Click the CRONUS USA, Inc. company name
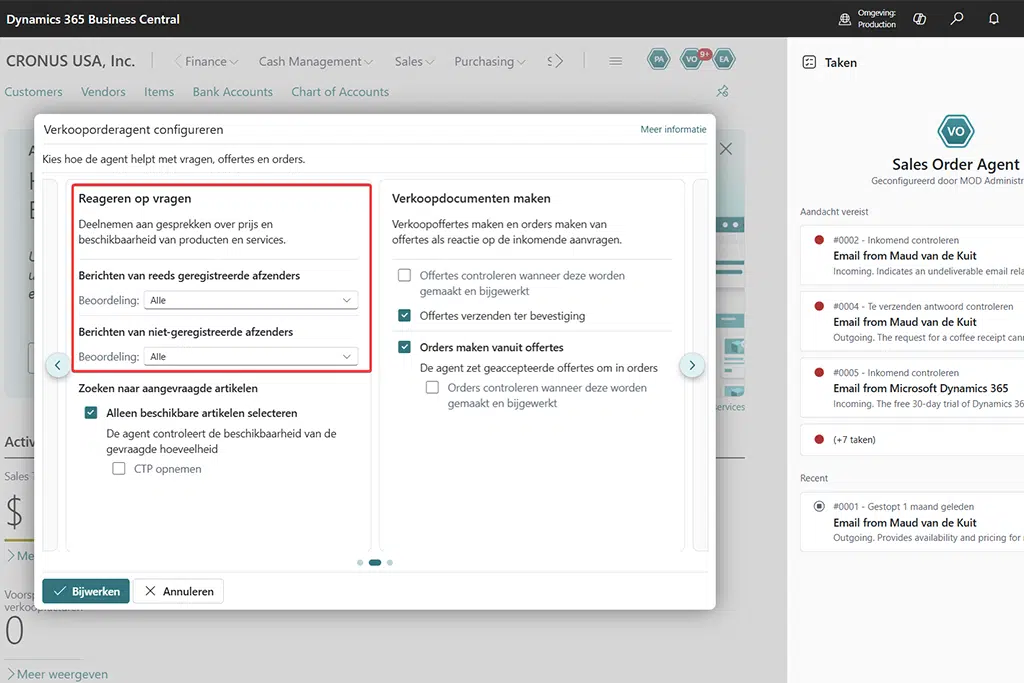 point(71,61)
